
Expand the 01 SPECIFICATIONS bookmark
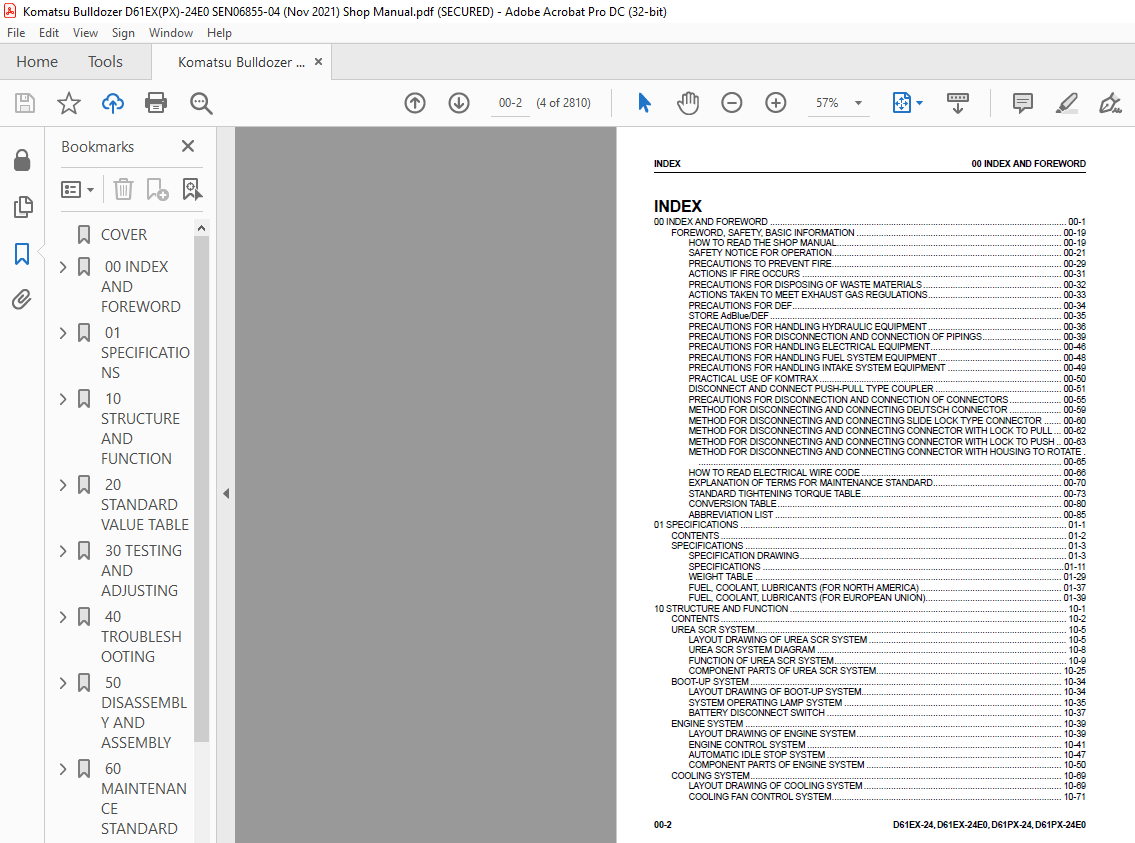pos(63,333)
